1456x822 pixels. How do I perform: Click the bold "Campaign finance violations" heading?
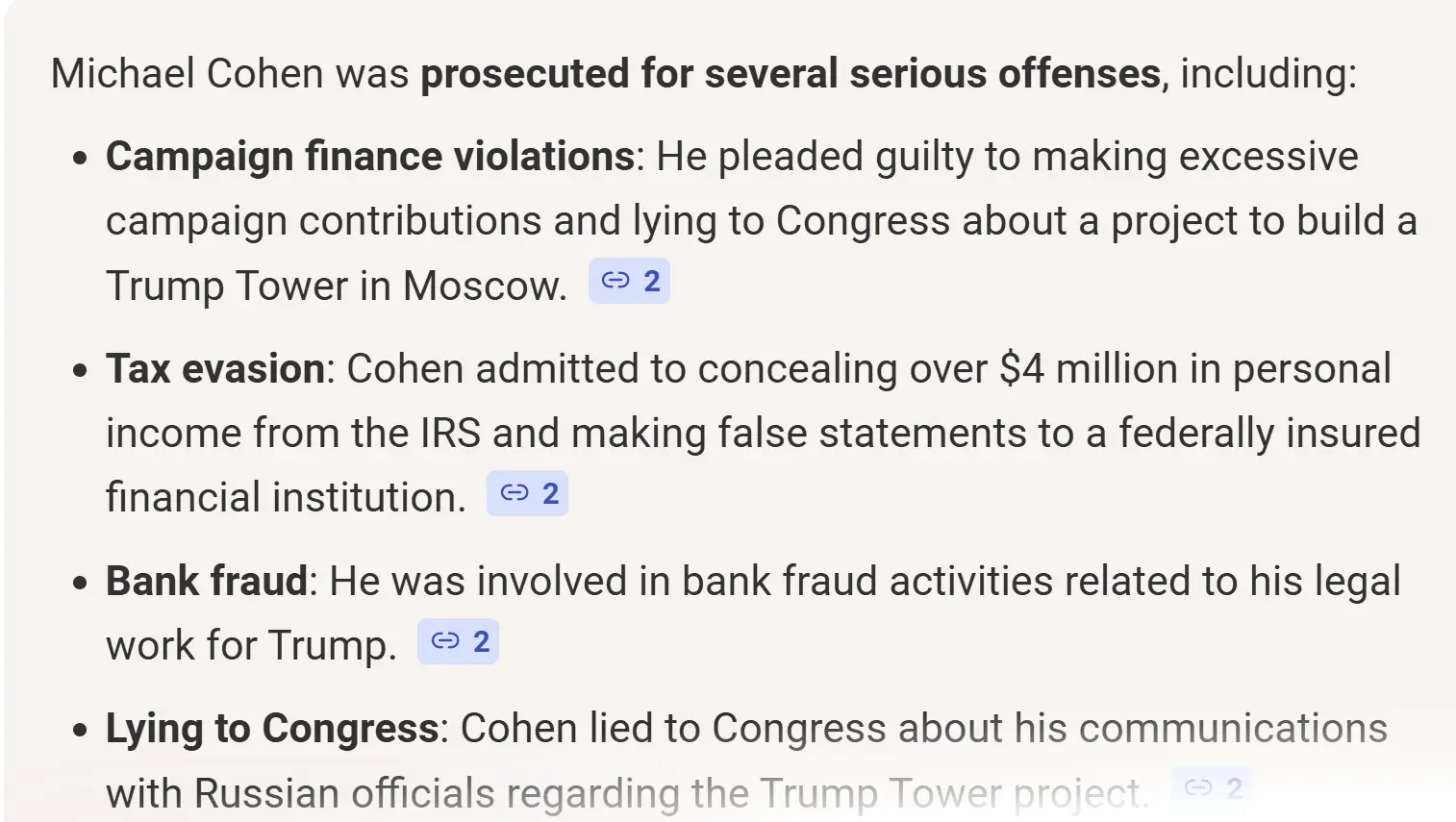click(x=369, y=157)
